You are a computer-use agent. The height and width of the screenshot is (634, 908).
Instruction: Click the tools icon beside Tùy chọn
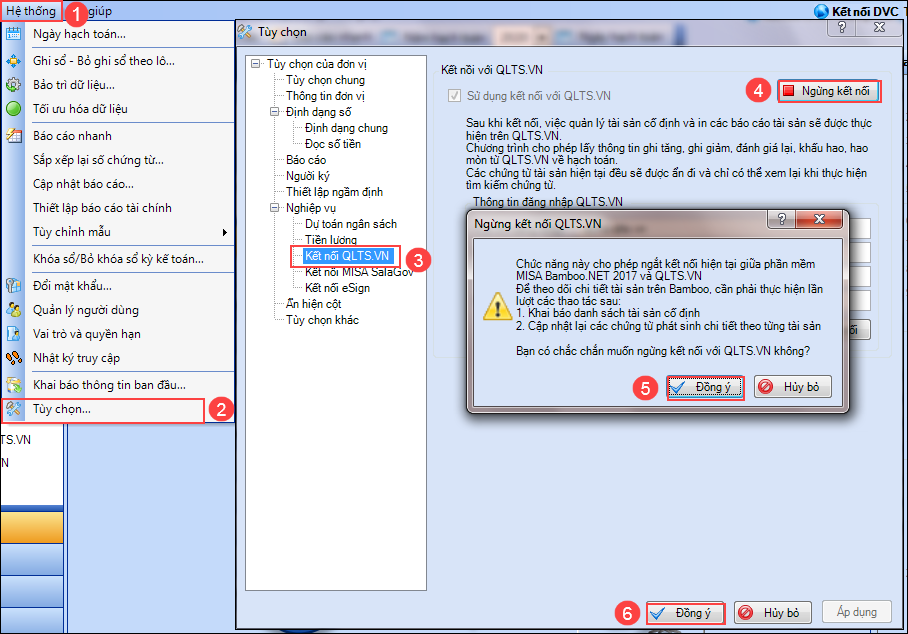point(13,409)
